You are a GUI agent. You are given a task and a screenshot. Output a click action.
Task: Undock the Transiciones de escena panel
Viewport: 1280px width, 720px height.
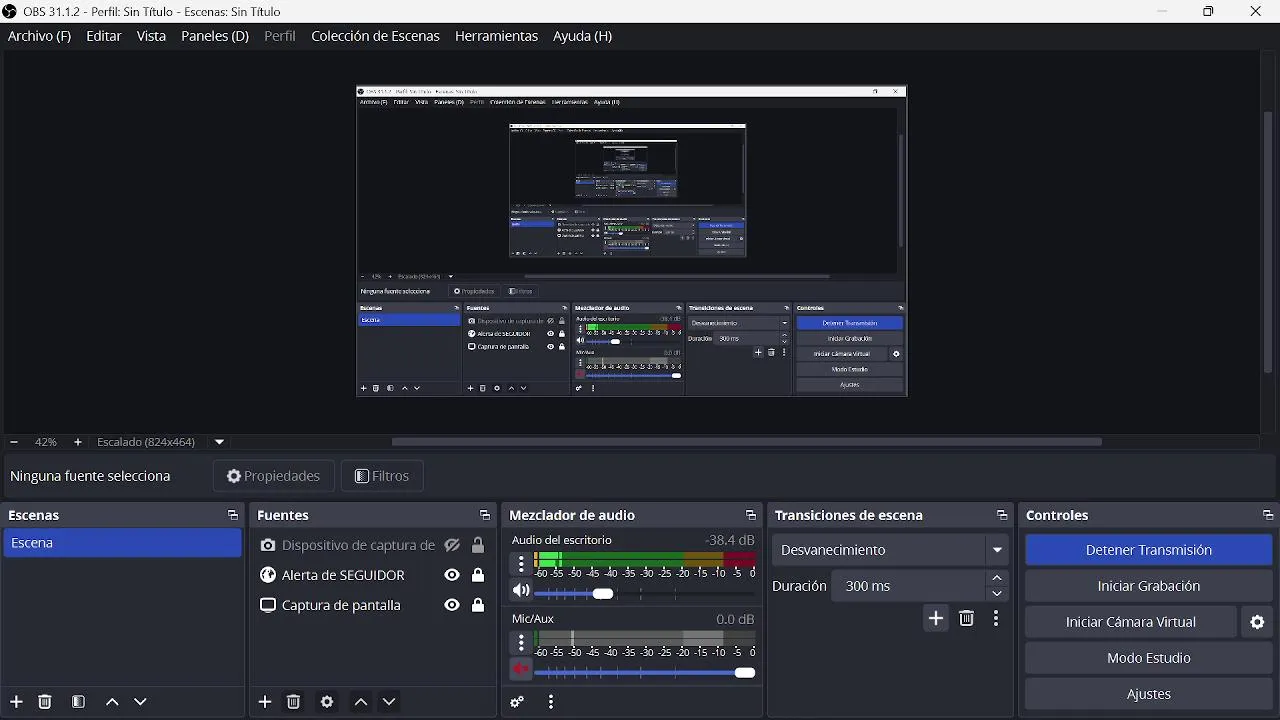click(x=1002, y=515)
